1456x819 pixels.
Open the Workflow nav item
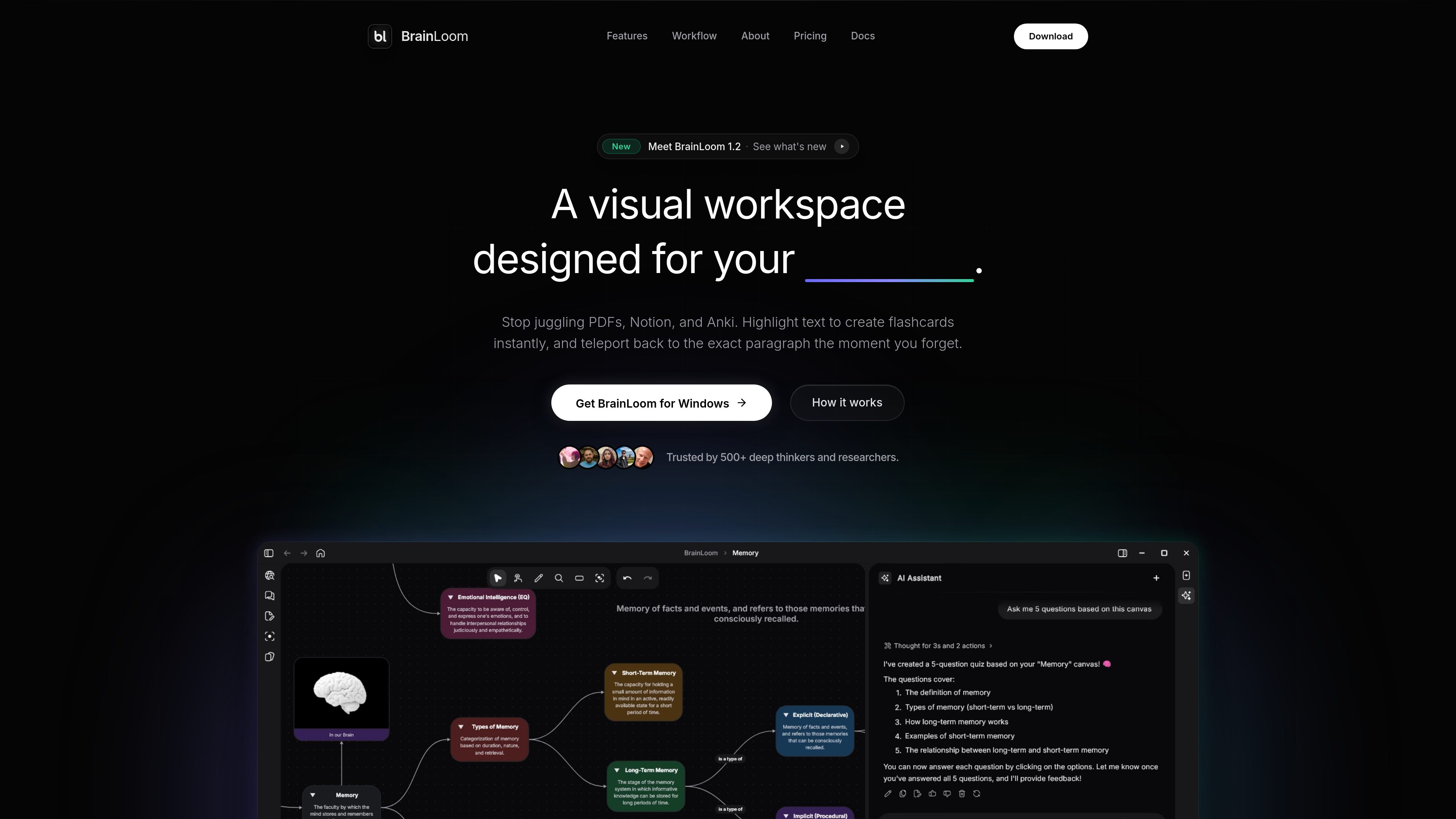pyautogui.click(x=694, y=36)
